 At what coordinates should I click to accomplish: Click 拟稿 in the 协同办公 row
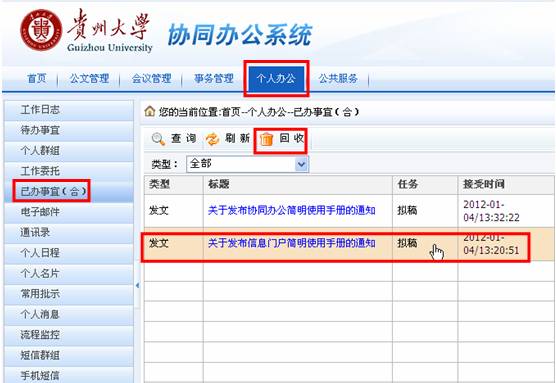point(407,210)
